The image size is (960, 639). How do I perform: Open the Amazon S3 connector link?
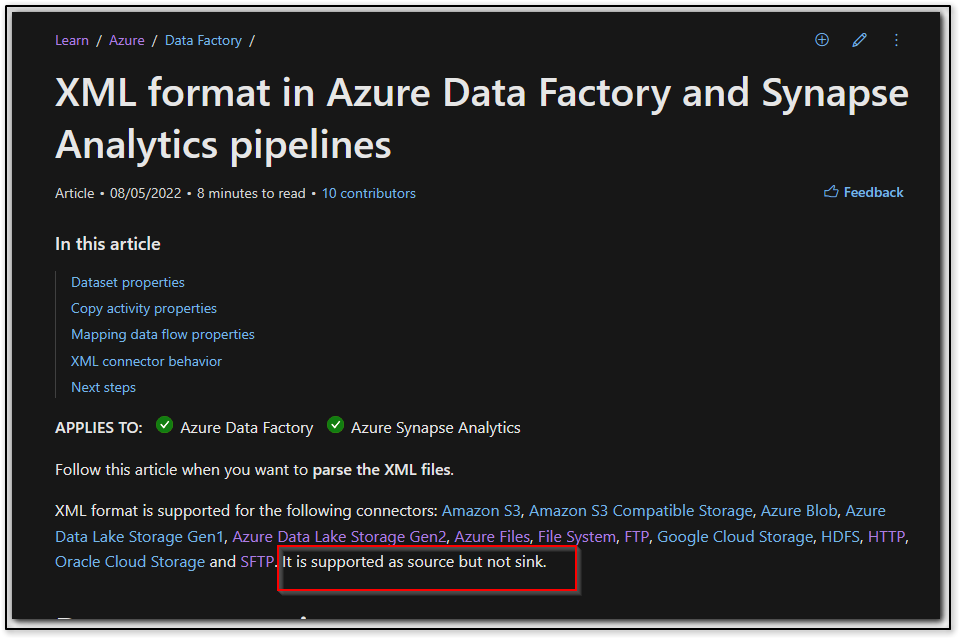coord(482,510)
